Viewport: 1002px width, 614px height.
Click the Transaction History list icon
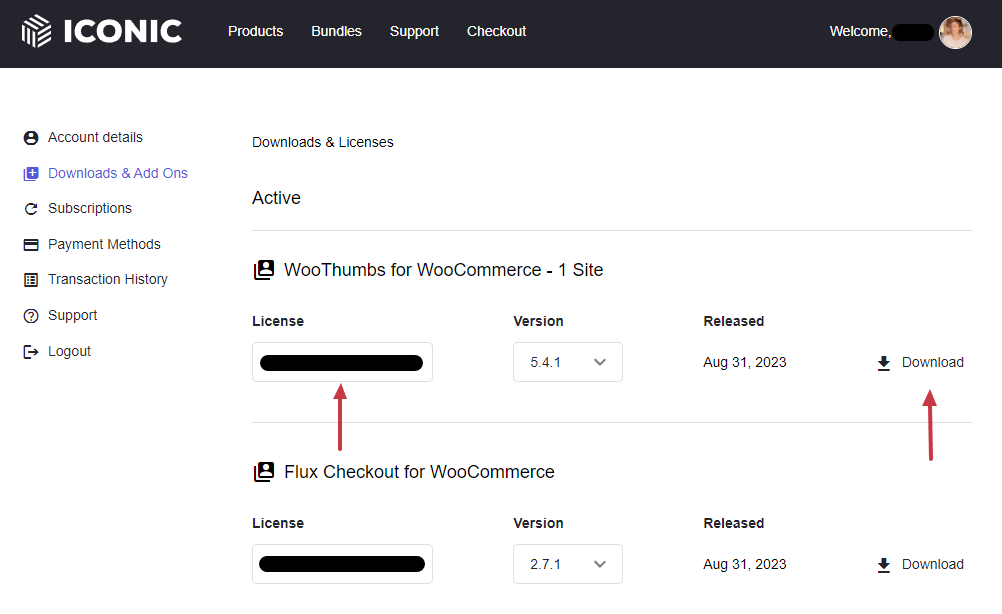click(x=31, y=280)
